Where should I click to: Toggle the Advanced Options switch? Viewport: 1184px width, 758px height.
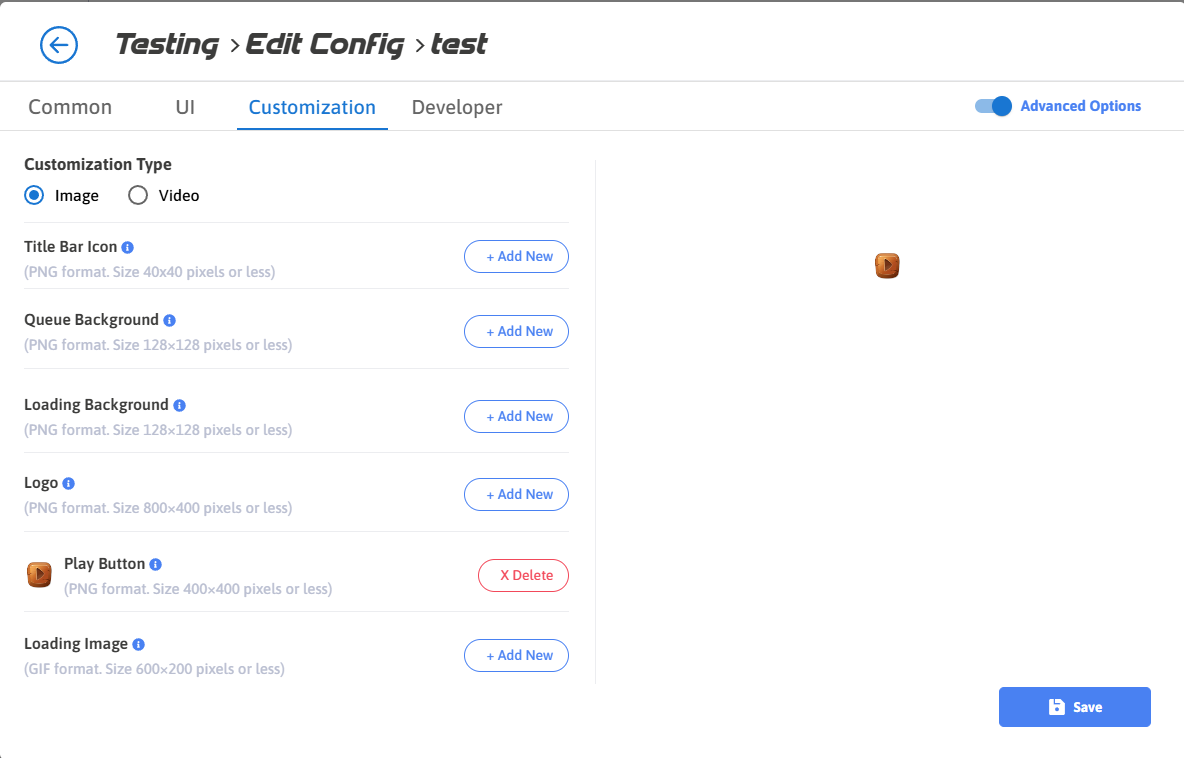point(994,106)
